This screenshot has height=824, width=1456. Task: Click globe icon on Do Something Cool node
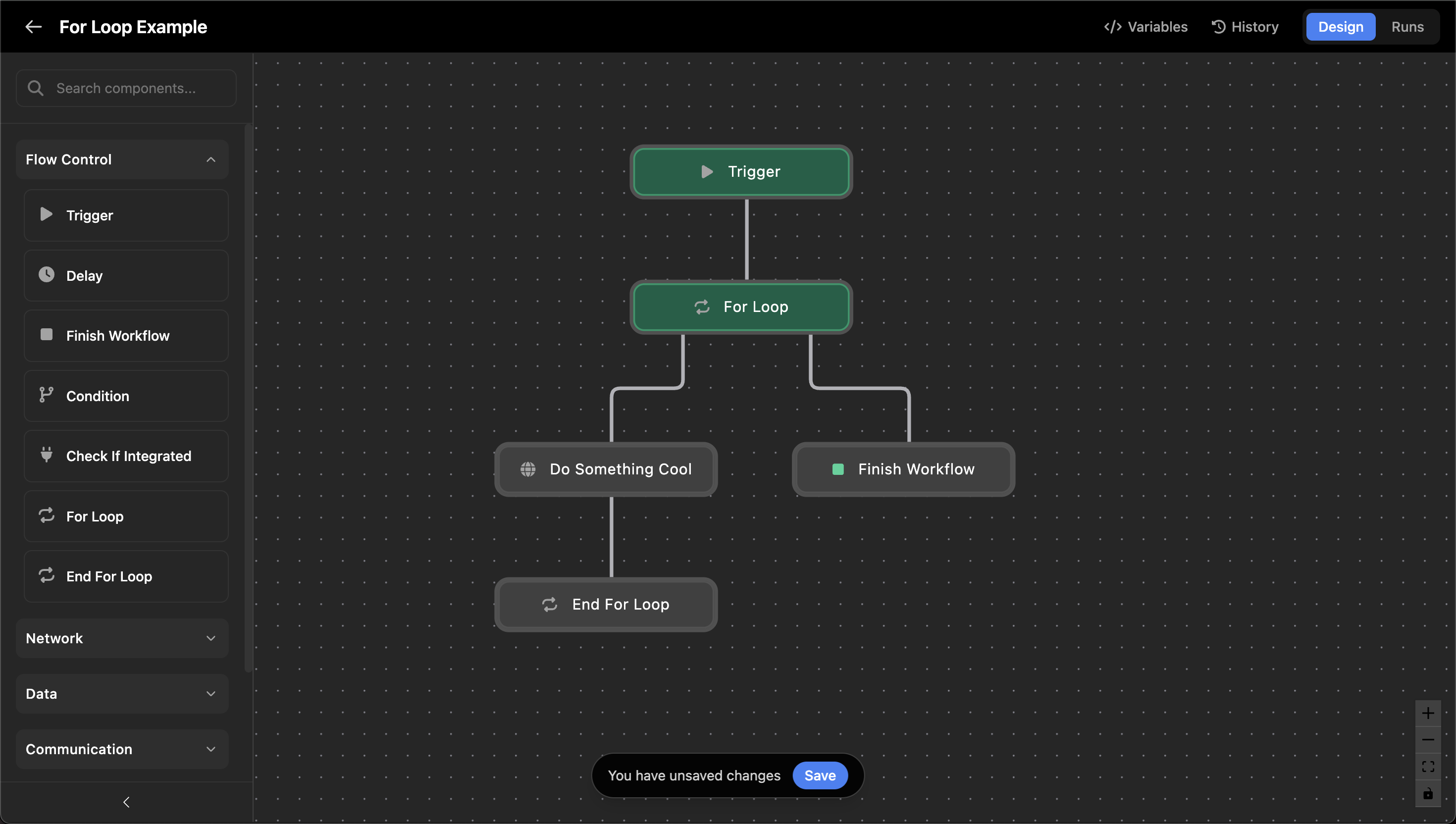click(x=527, y=469)
